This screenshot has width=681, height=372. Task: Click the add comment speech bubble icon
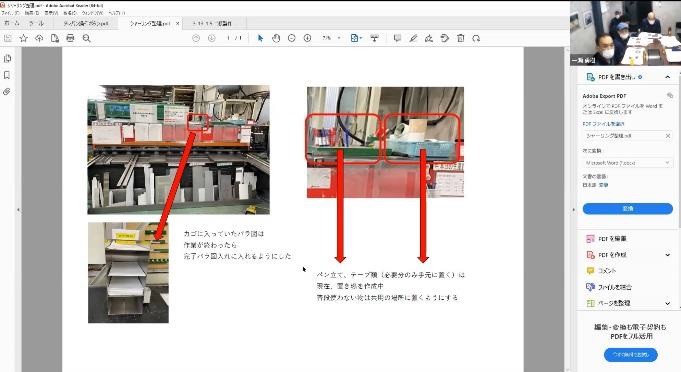pyautogui.click(x=397, y=38)
